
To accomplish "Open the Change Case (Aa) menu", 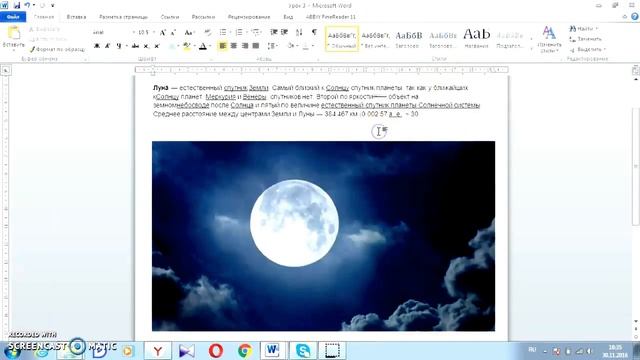I will point(189,32).
